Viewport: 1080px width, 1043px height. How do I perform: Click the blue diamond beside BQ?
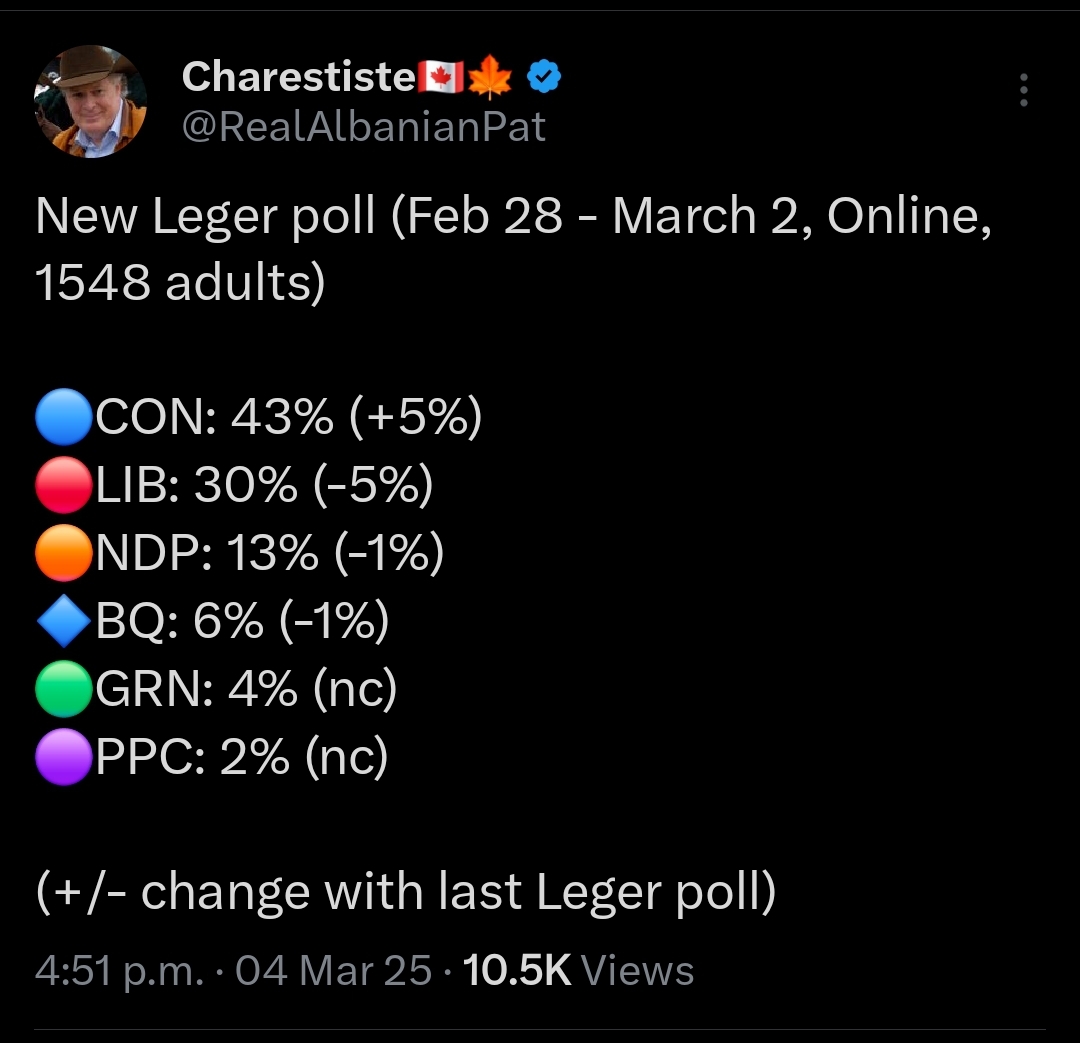[x=63, y=621]
